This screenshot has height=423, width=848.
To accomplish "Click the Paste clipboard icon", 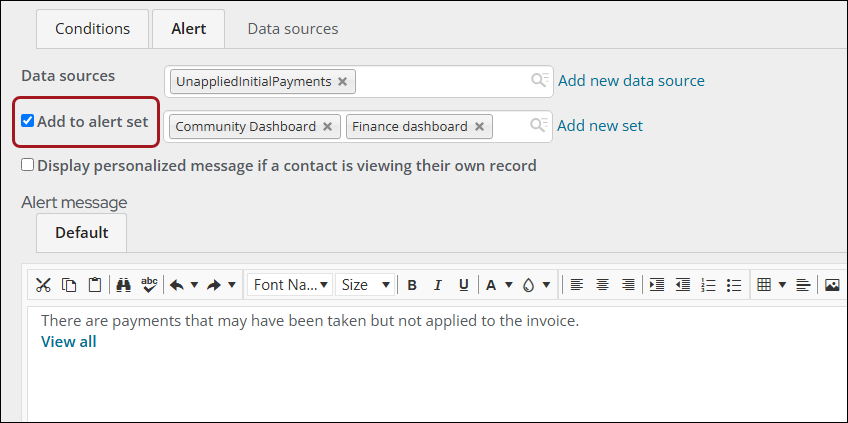I will tap(95, 285).
